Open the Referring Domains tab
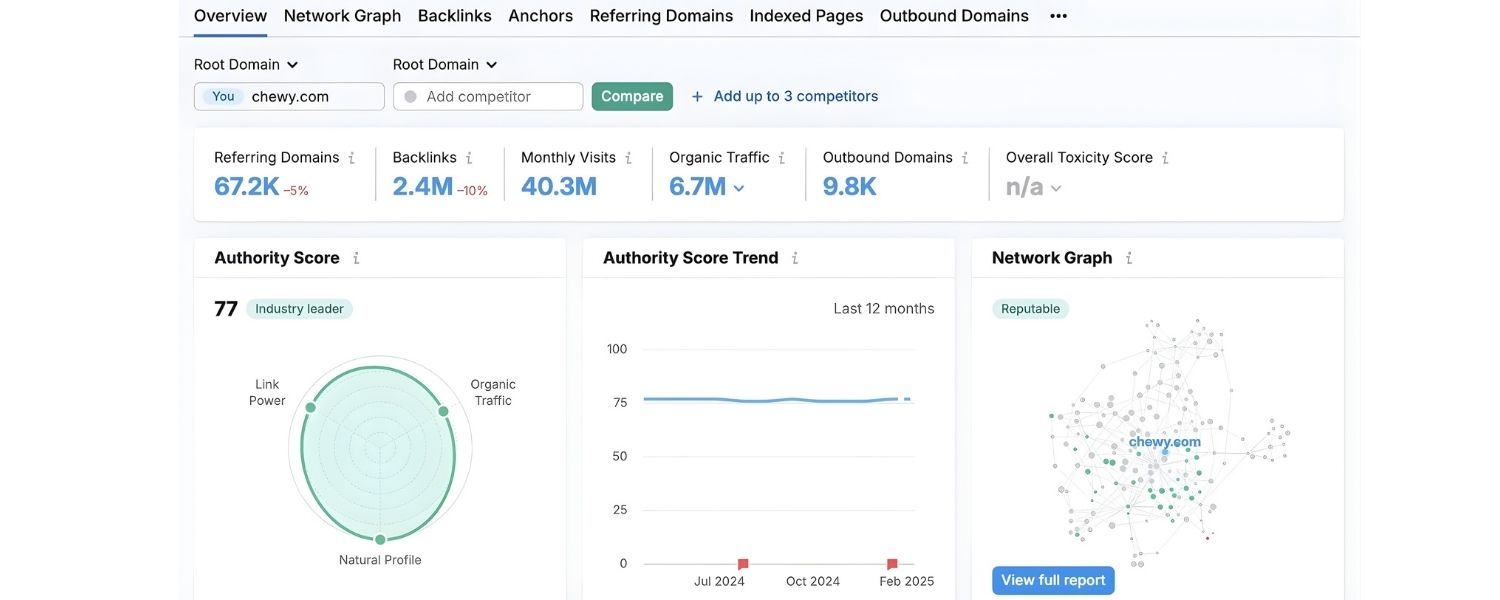Image resolution: width=1500 pixels, height=600 pixels. click(x=661, y=15)
